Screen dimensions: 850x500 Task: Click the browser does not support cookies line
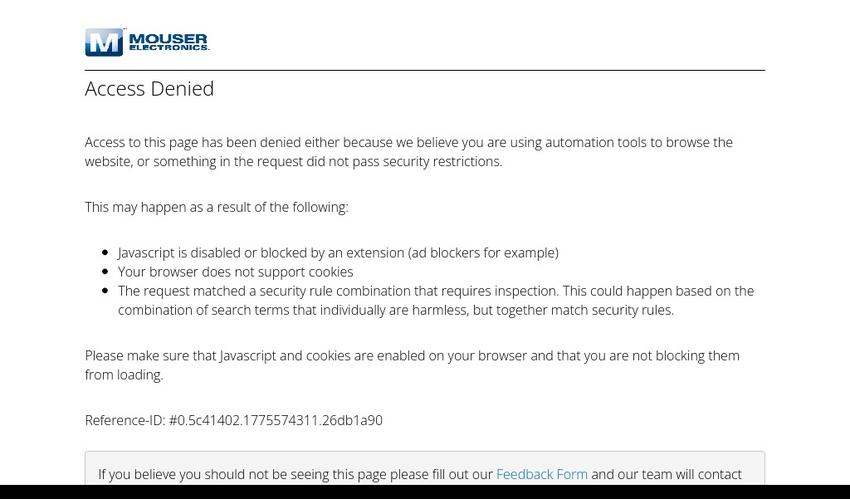235,272
